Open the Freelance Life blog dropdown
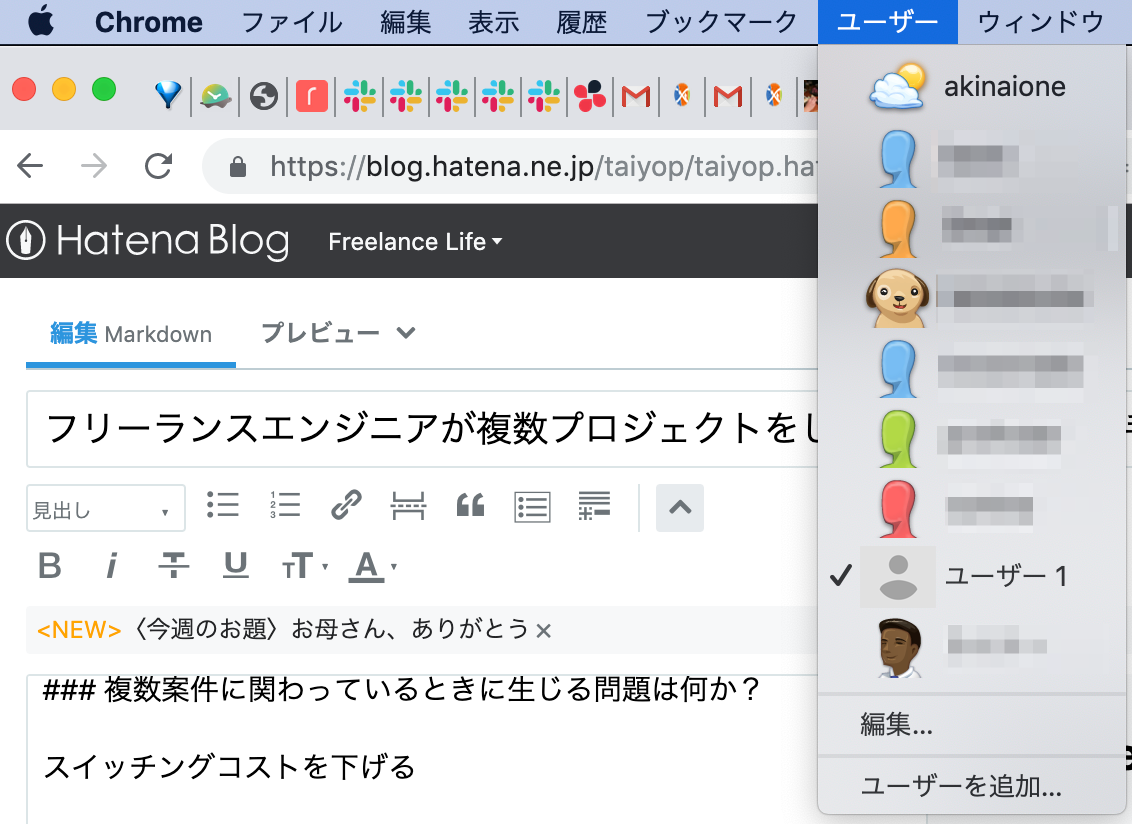The height and width of the screenshot is (824, 1132). [x=415, y=241]
